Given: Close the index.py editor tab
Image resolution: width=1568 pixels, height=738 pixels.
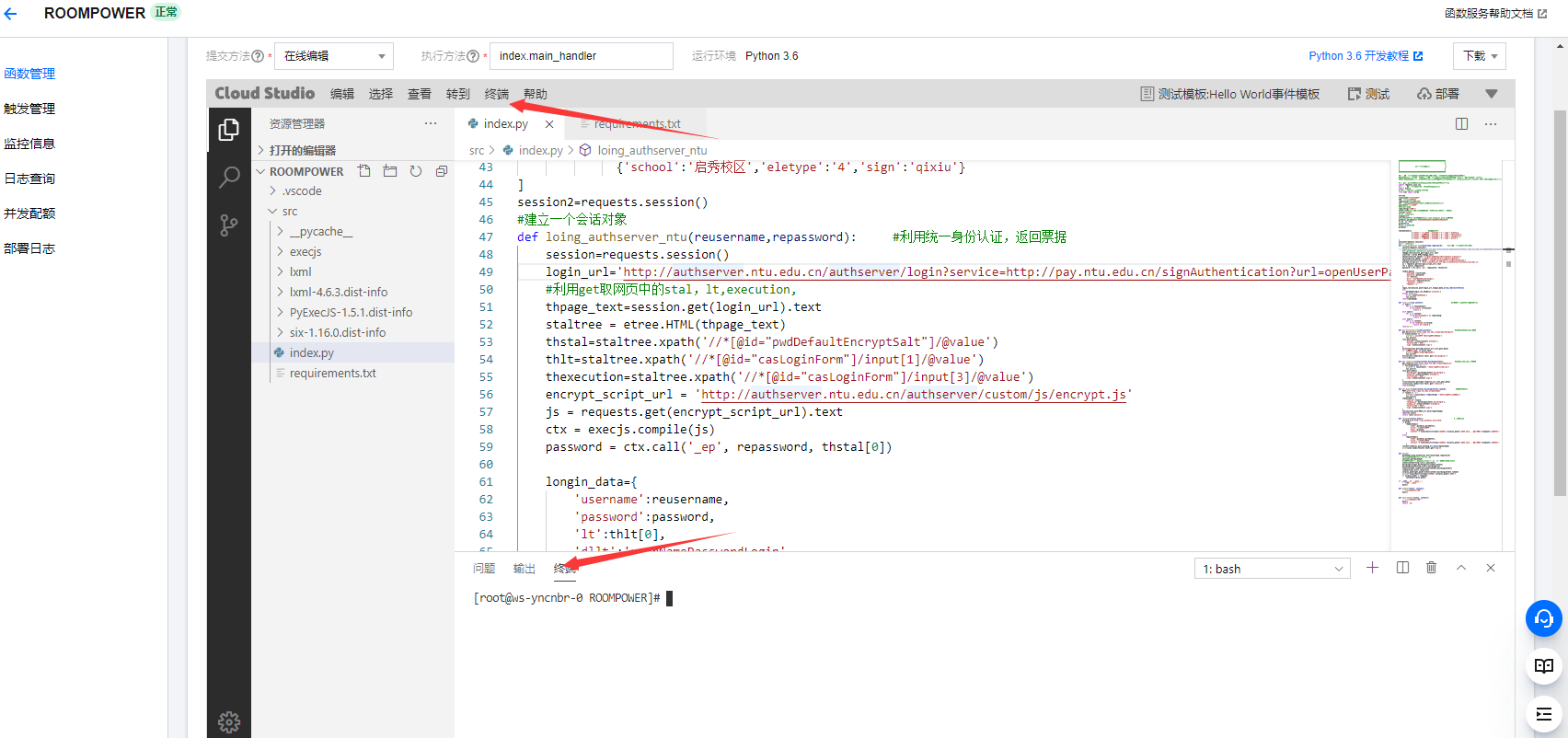Looking at the screenshot, I should coord(549,123).
